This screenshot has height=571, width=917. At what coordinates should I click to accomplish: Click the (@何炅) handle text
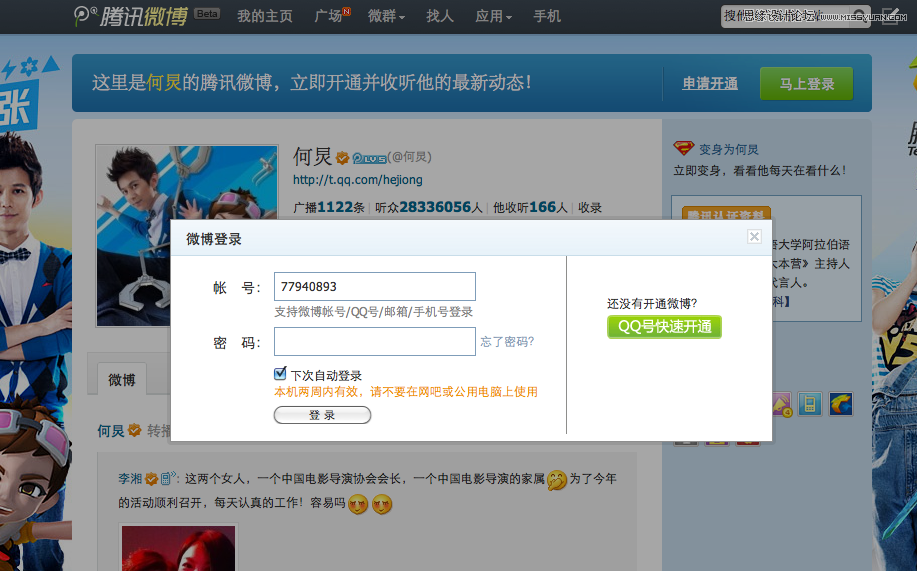pos(409,157)
